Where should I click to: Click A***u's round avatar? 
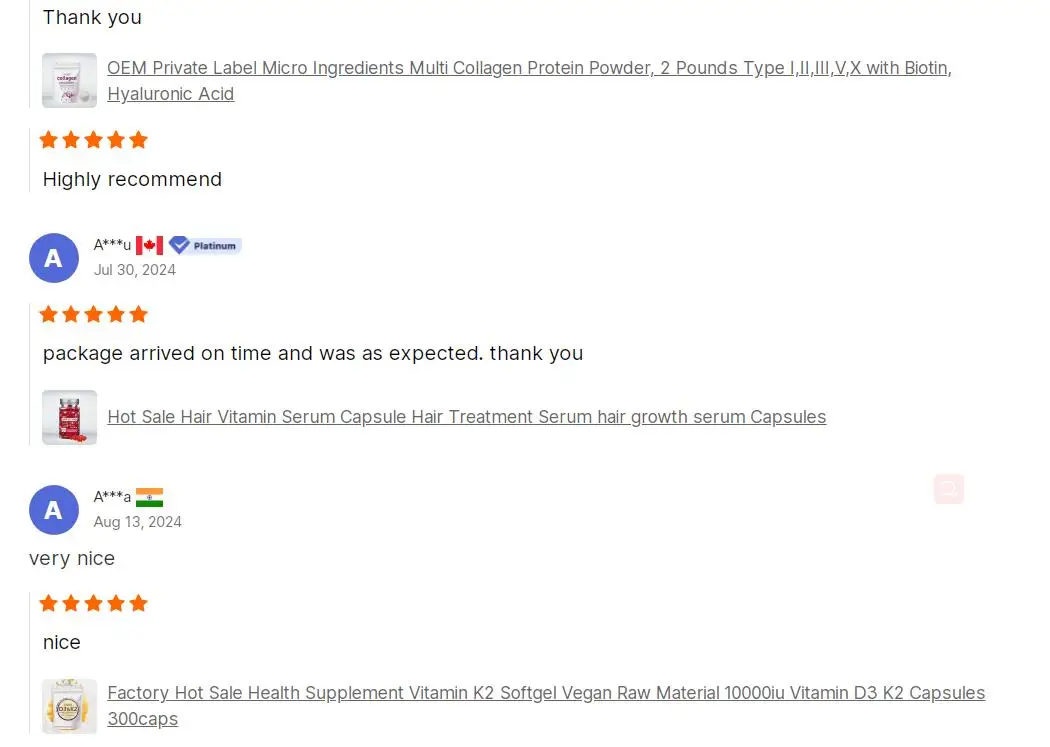pos(54,258)
